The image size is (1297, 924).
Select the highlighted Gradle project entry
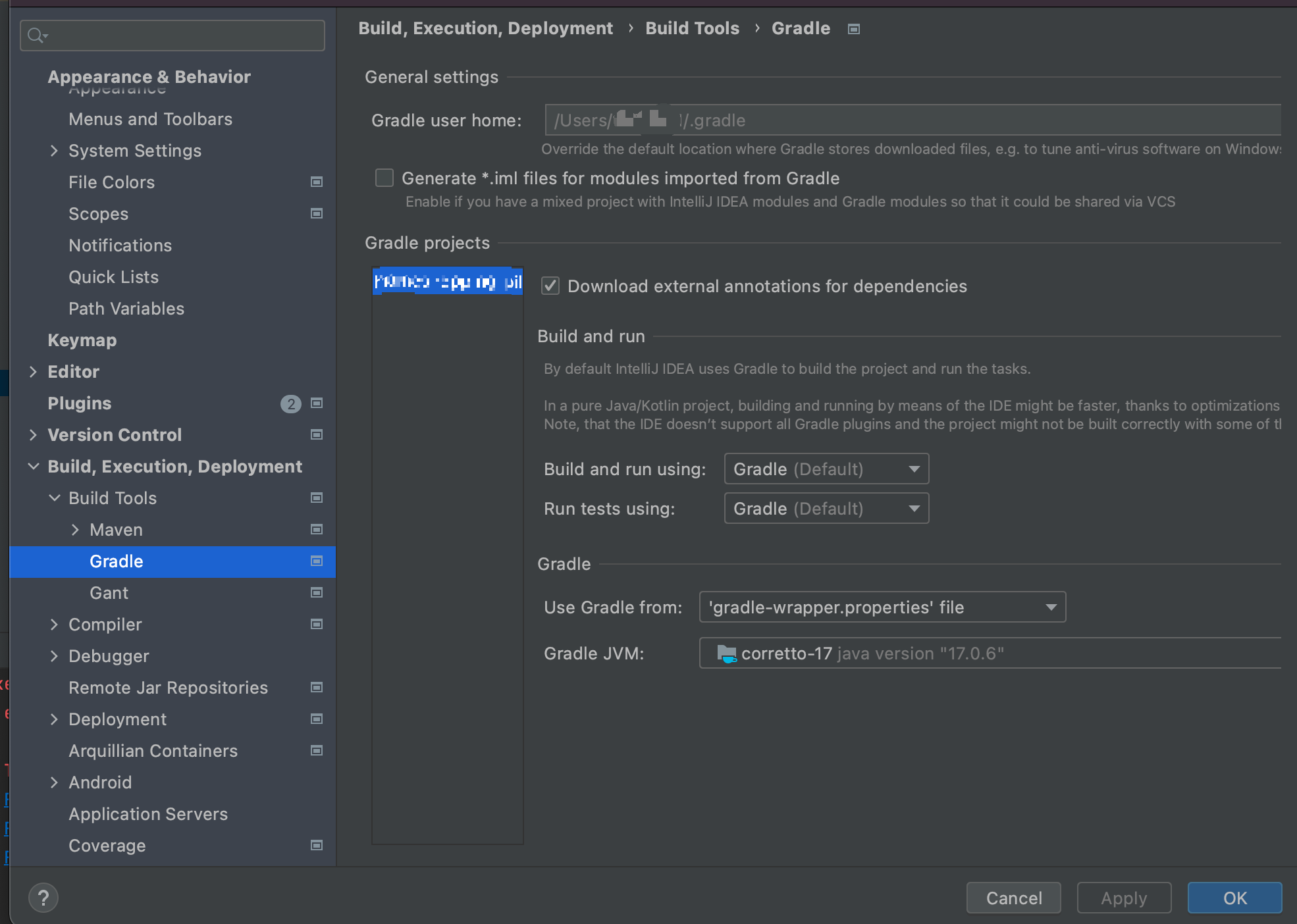click(448, 282)
